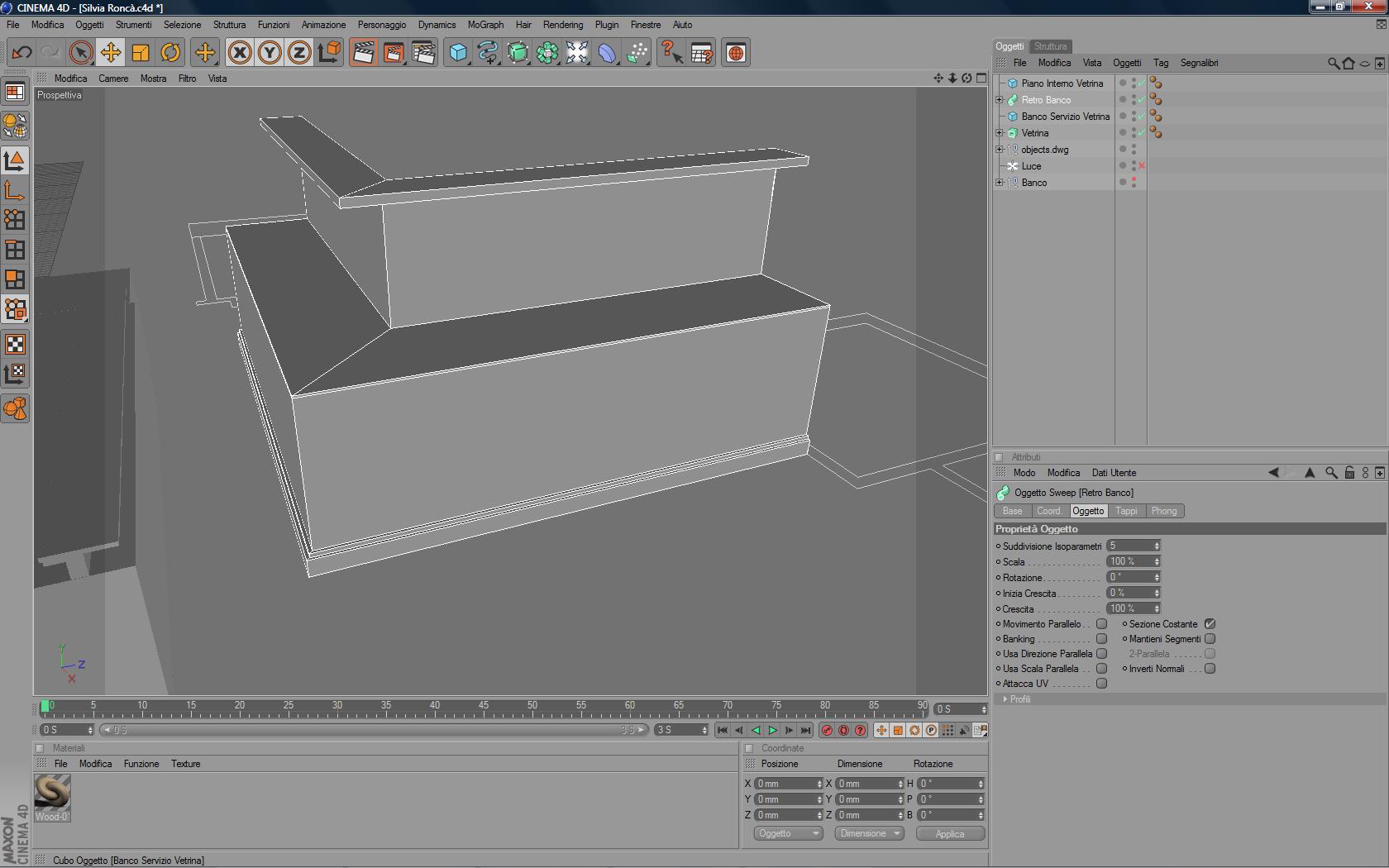Select the Wood material thumbnail

52,793
